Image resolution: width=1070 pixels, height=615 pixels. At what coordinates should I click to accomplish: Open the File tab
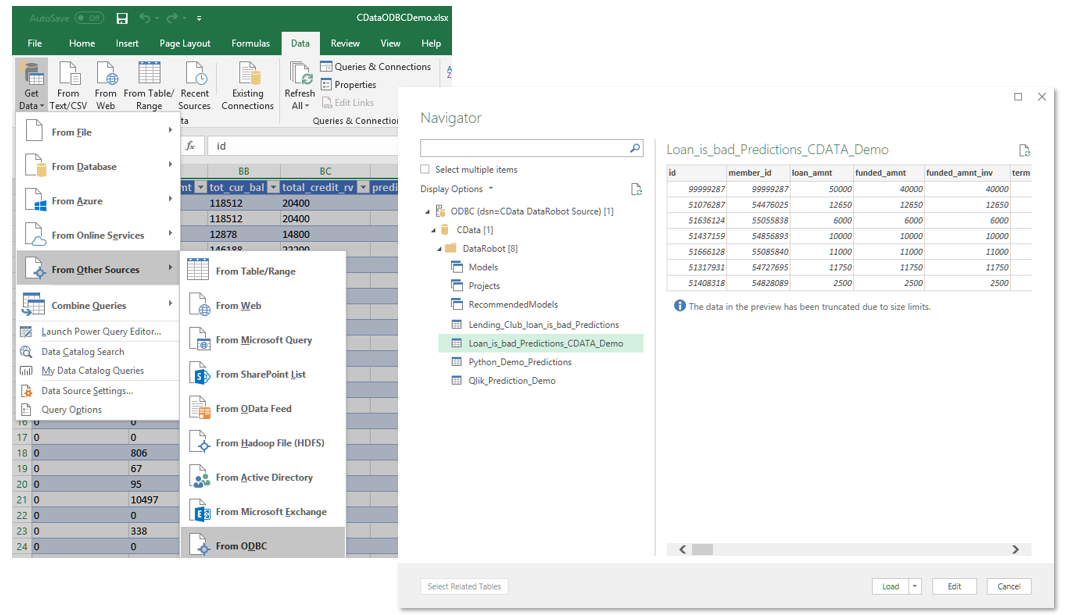(x=35, y=43)
